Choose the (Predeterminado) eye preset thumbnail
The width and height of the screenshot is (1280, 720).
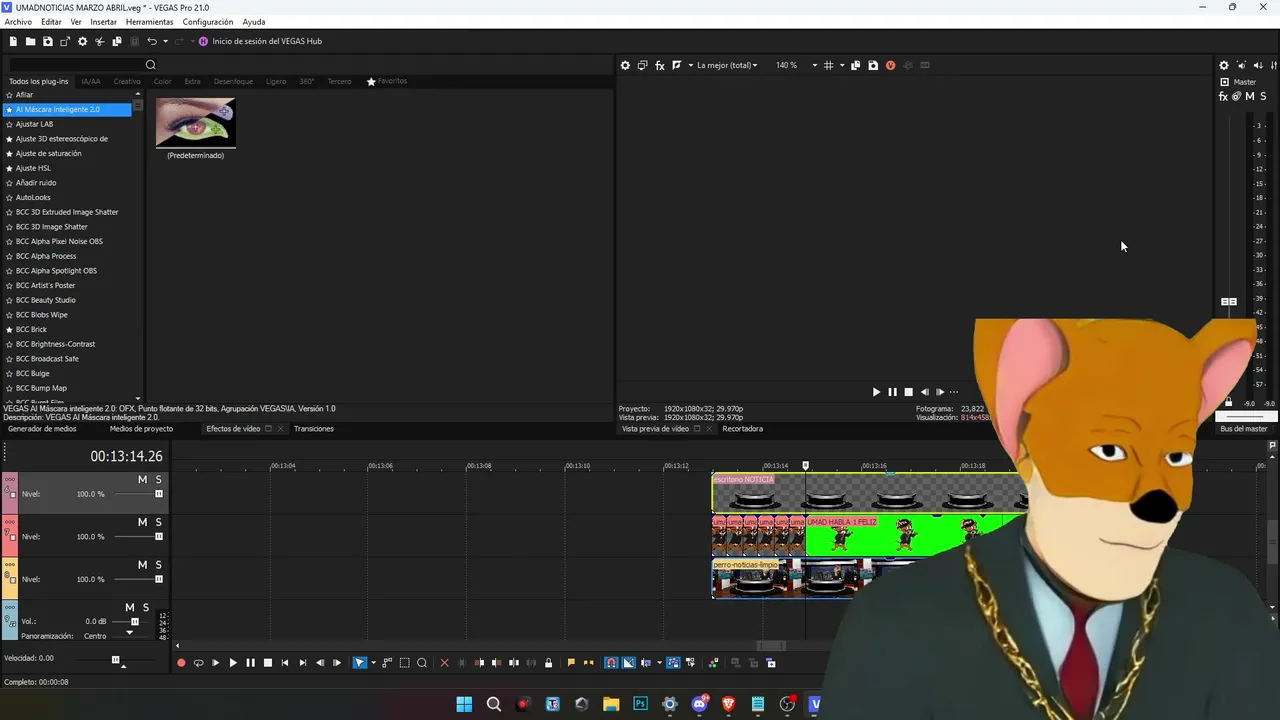click(196, 123)
